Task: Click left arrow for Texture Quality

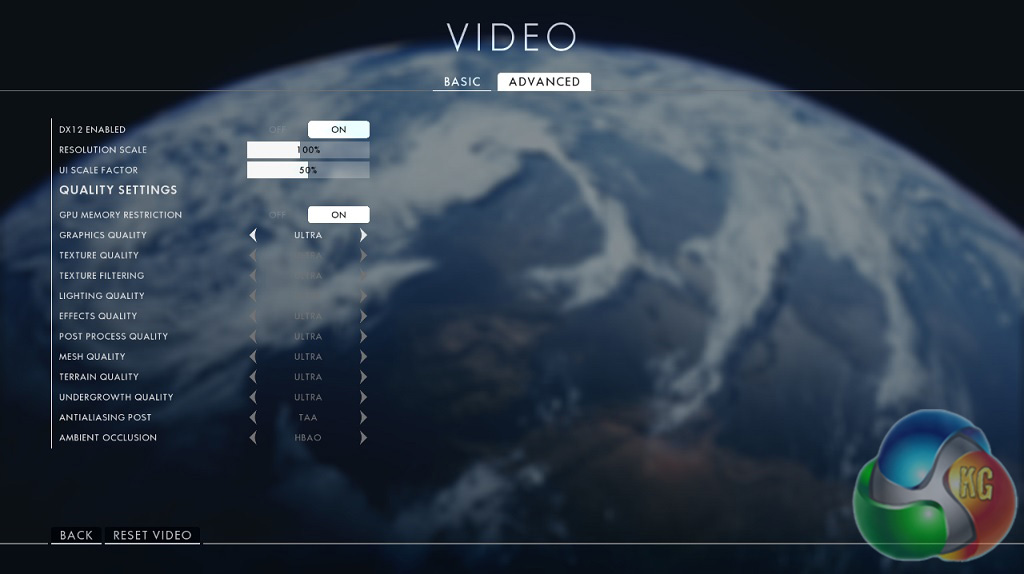Action: pyautogui.click(x=253, y=255)
